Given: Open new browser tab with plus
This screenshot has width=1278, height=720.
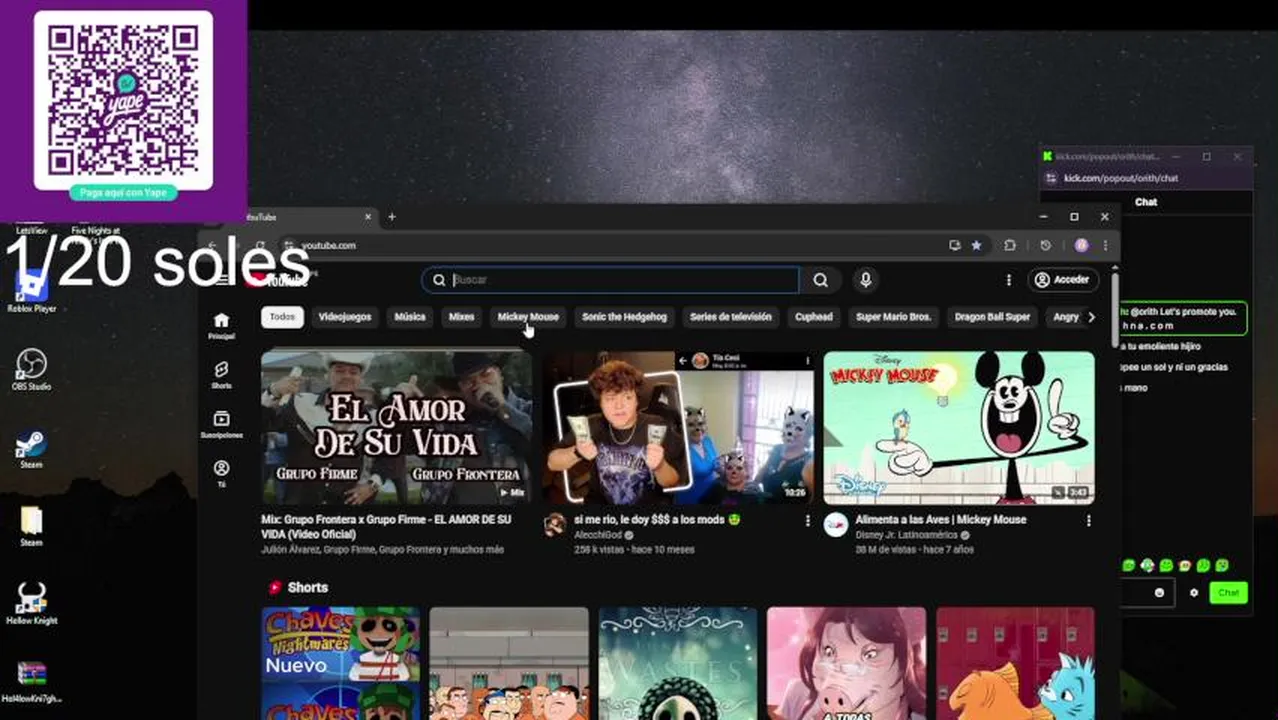Looking at the screenshot, I should [x=392, y=216].
